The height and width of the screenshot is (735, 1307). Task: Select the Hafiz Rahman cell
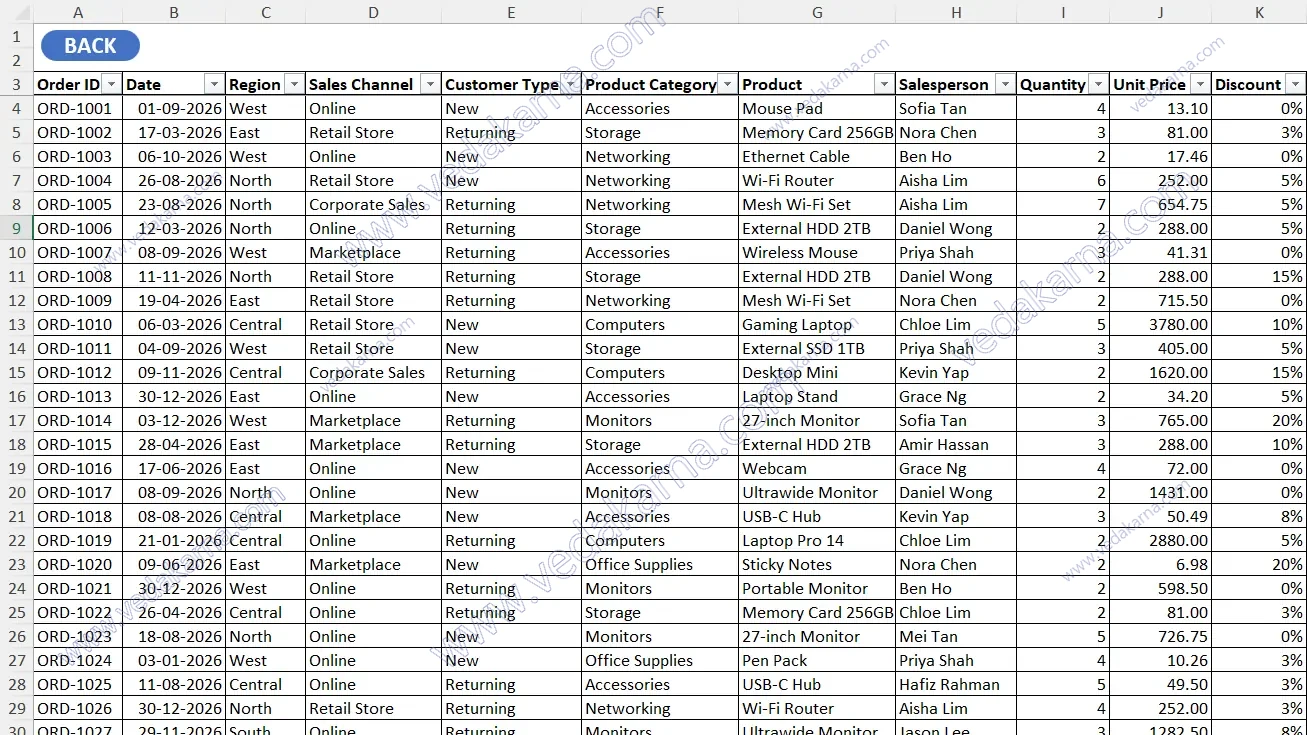tap(956, 685)
